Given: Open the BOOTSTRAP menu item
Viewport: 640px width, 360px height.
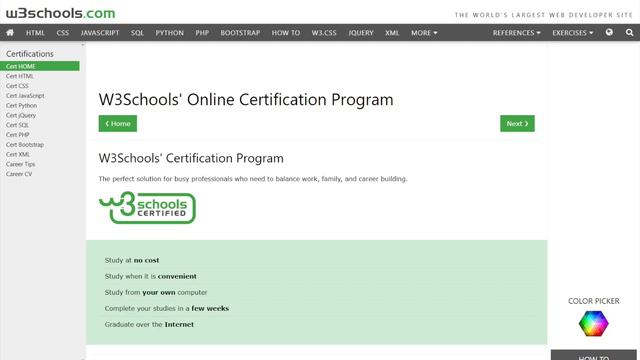Looking at the screenshot, I should coord(240,33).
